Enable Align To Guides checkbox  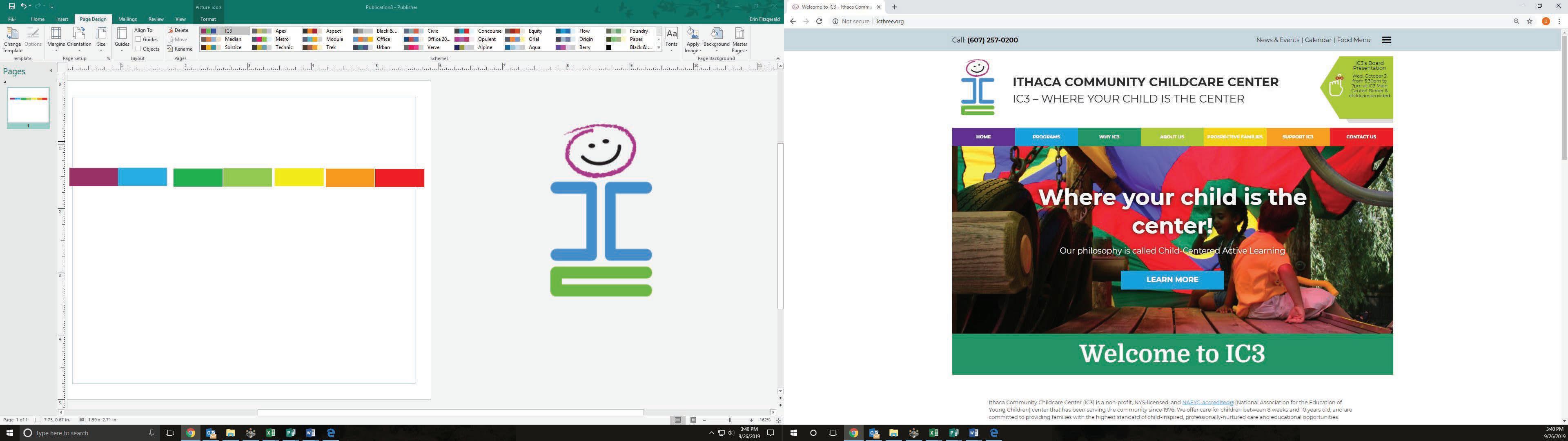(139, 40)
